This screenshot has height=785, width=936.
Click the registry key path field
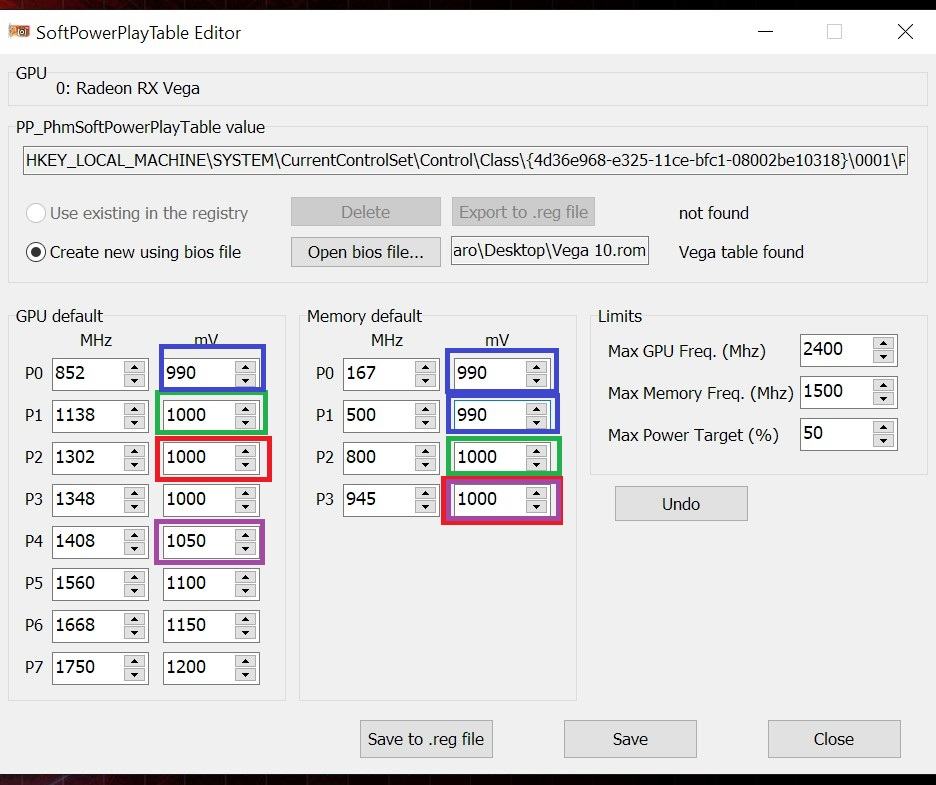(465, 160)
